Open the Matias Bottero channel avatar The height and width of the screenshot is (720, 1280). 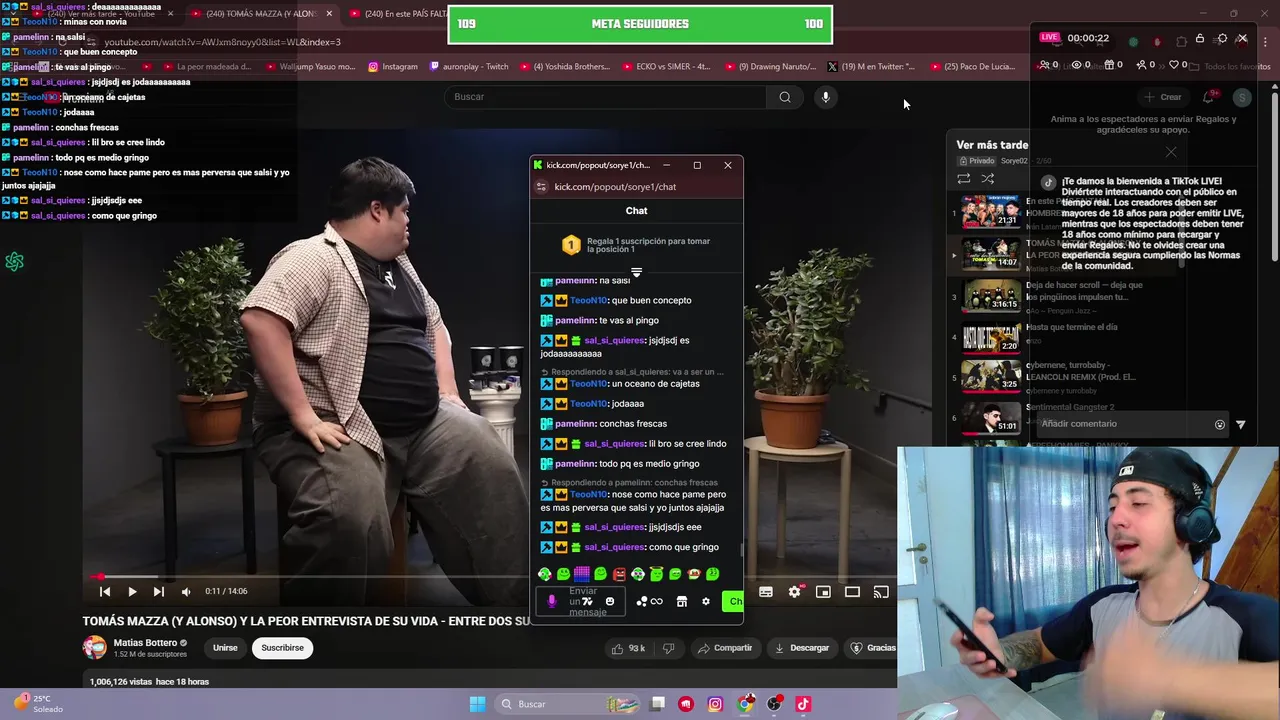click(x=94, y=648)
